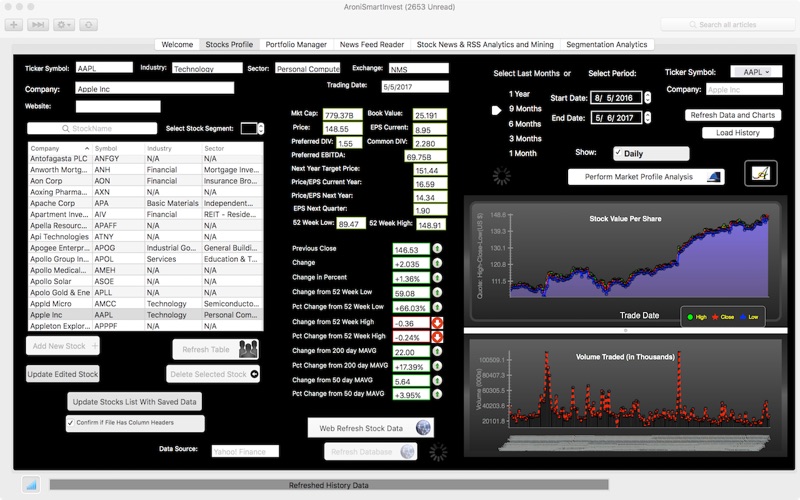Click the StockName search field

pos(92,128)
